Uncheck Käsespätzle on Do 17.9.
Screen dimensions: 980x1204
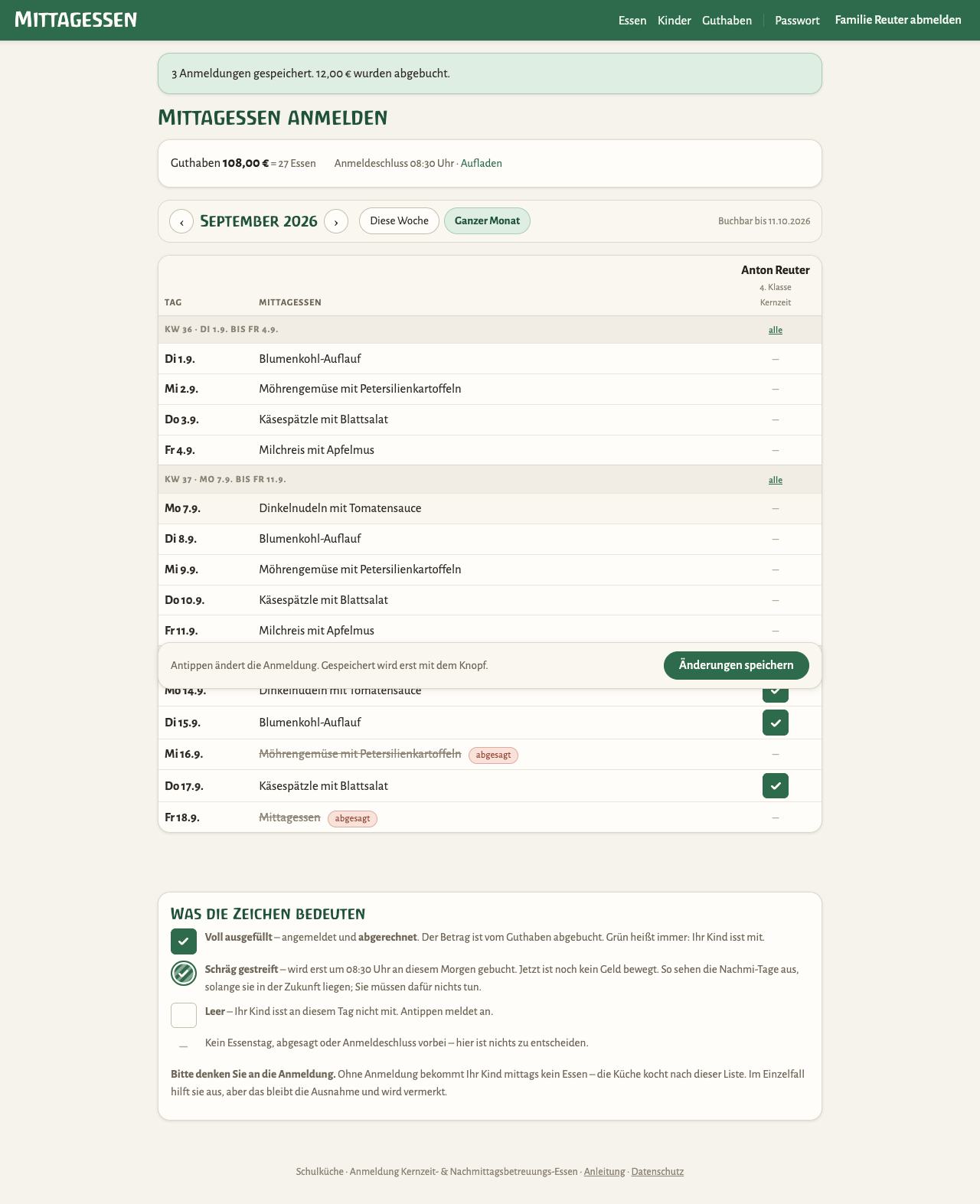tap(776, 786)
